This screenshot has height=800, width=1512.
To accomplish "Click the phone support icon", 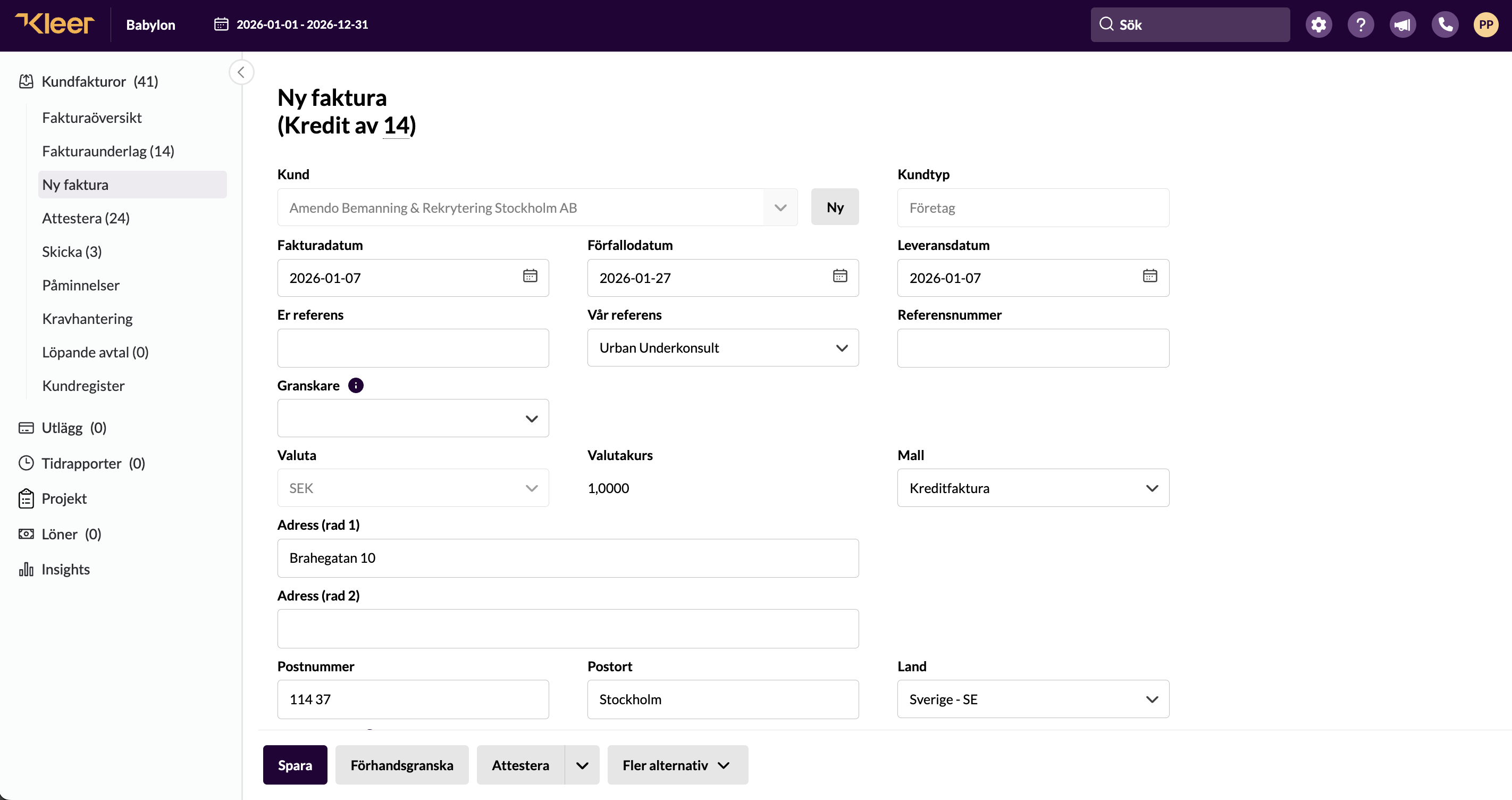I will (x=1444, y=24).
